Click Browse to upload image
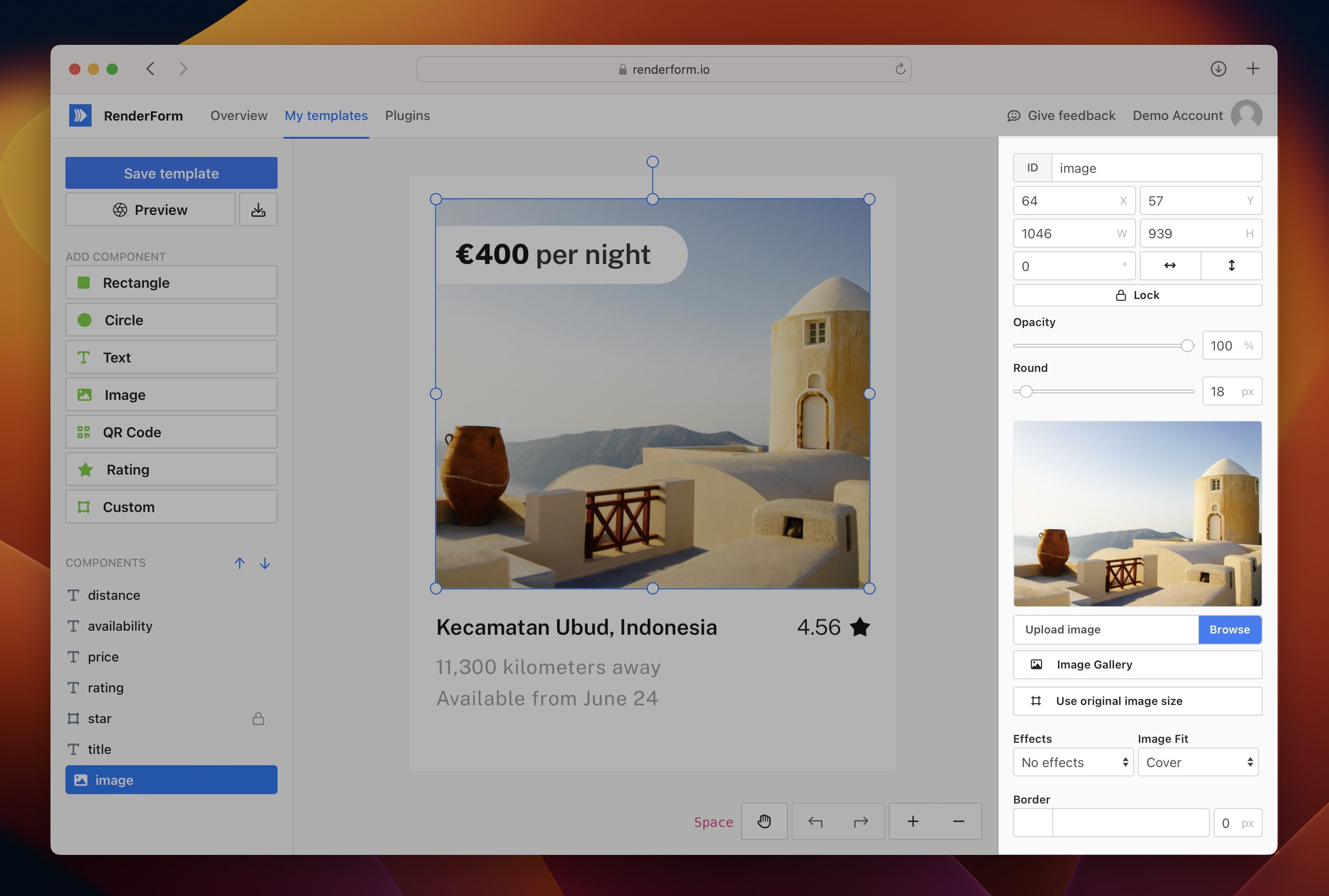Viewport: 1329px width, 896px height. pyautogui.click(x=1229, y=629)
